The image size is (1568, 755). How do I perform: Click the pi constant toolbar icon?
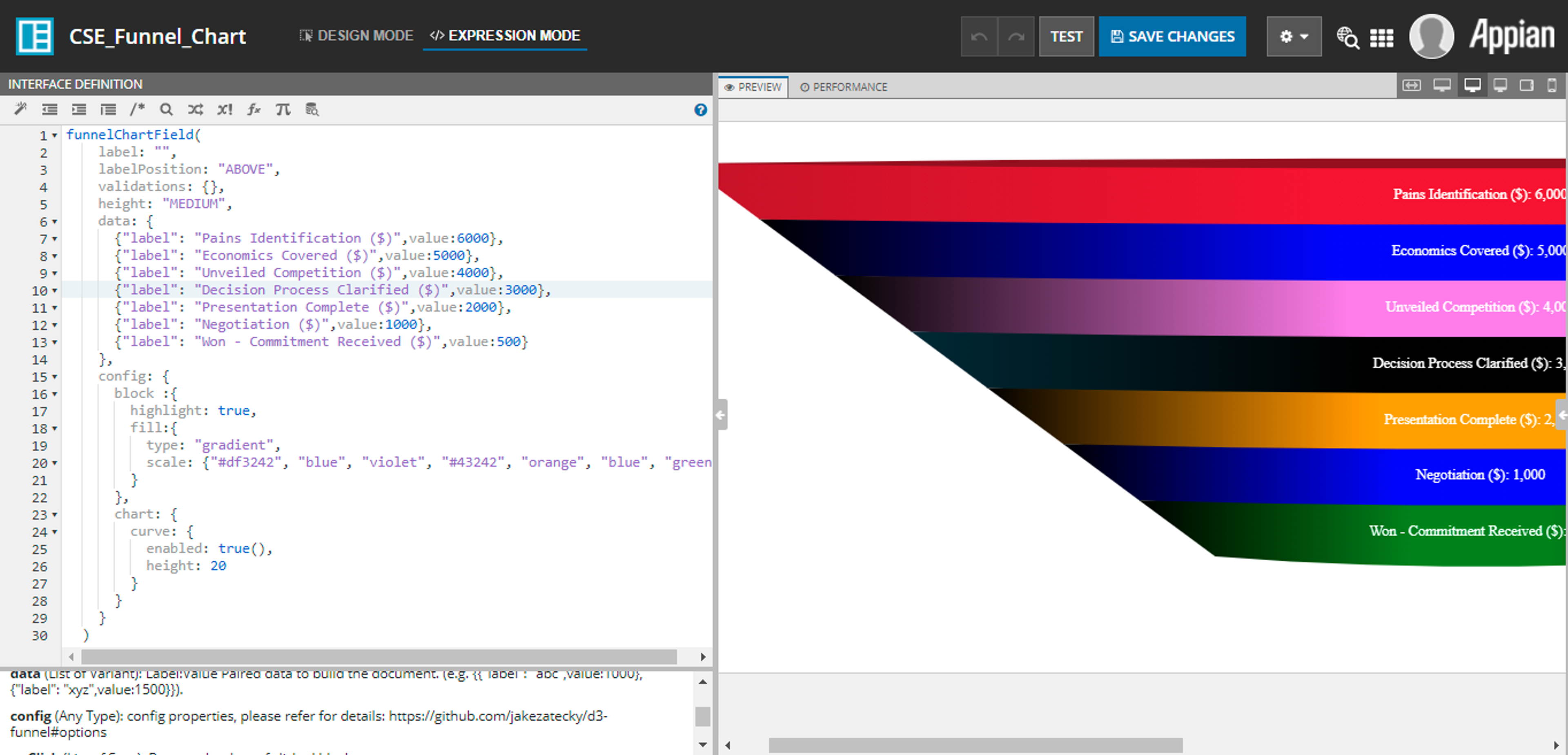(283, 109)
